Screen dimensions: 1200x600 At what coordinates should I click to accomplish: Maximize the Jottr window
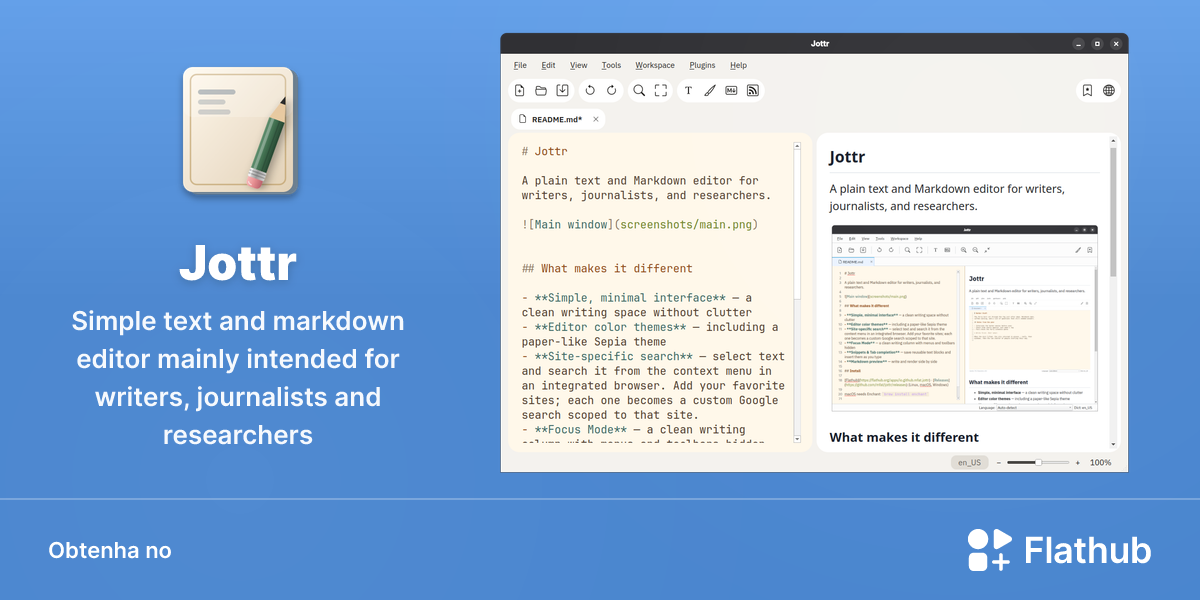point(1097,44)
